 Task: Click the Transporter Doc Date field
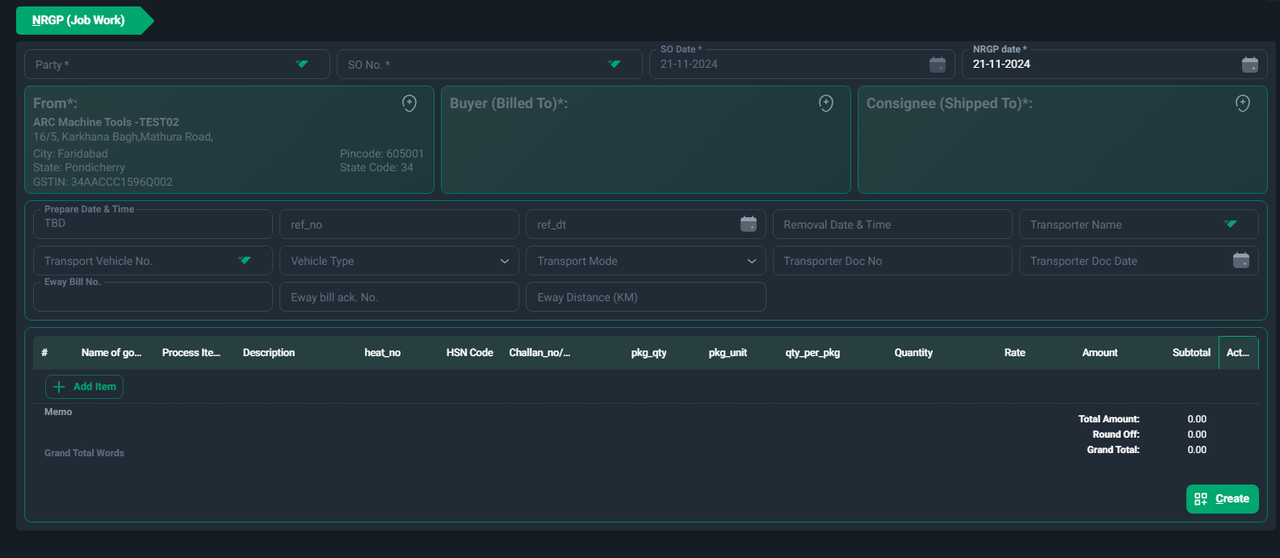point(1139,261)
